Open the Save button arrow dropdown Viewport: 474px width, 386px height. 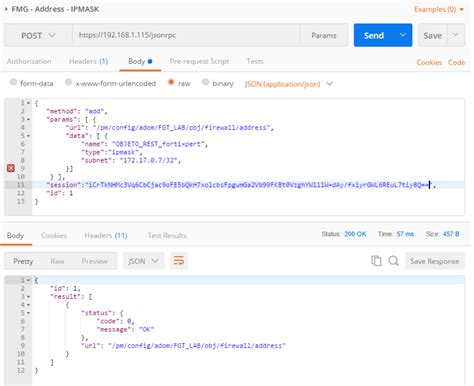tap(455, 35)
